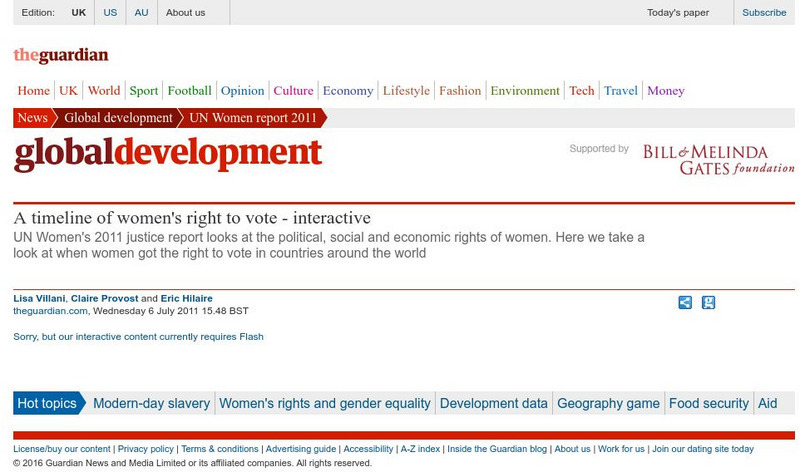Screen dimensions: 800x472
Task: Switch edition to AU
Action: pos(141,12)
